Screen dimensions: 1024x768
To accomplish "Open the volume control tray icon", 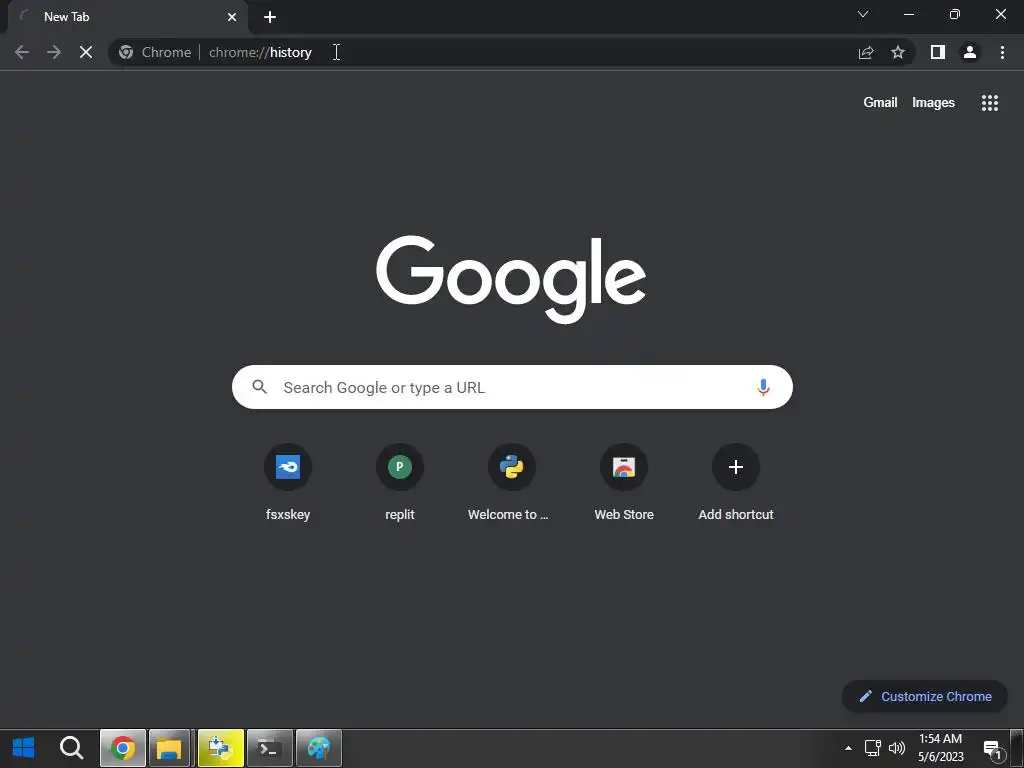I will pos(897,748).
